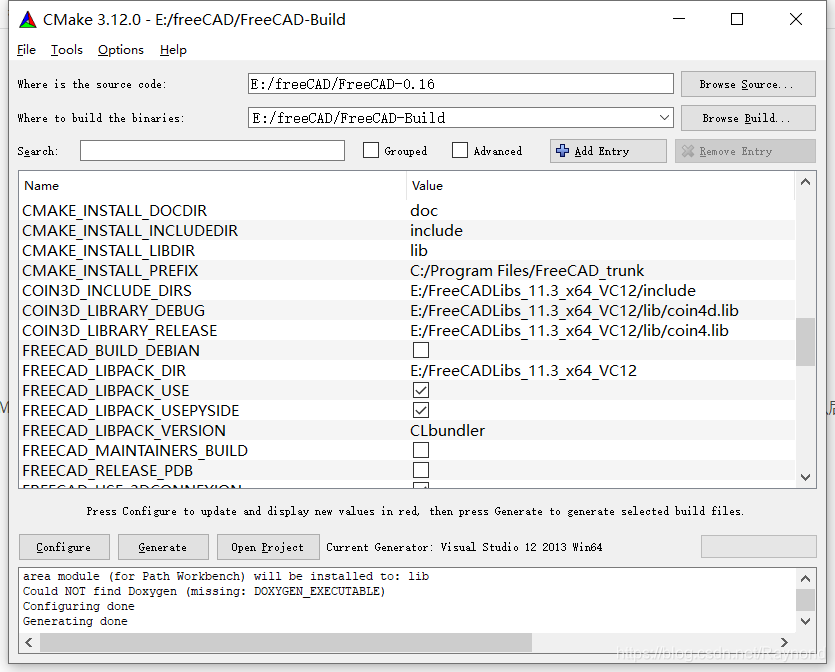
Task: Click the entry list scroll down arrow
Action: pyautogui.click(x=805, y=477)
